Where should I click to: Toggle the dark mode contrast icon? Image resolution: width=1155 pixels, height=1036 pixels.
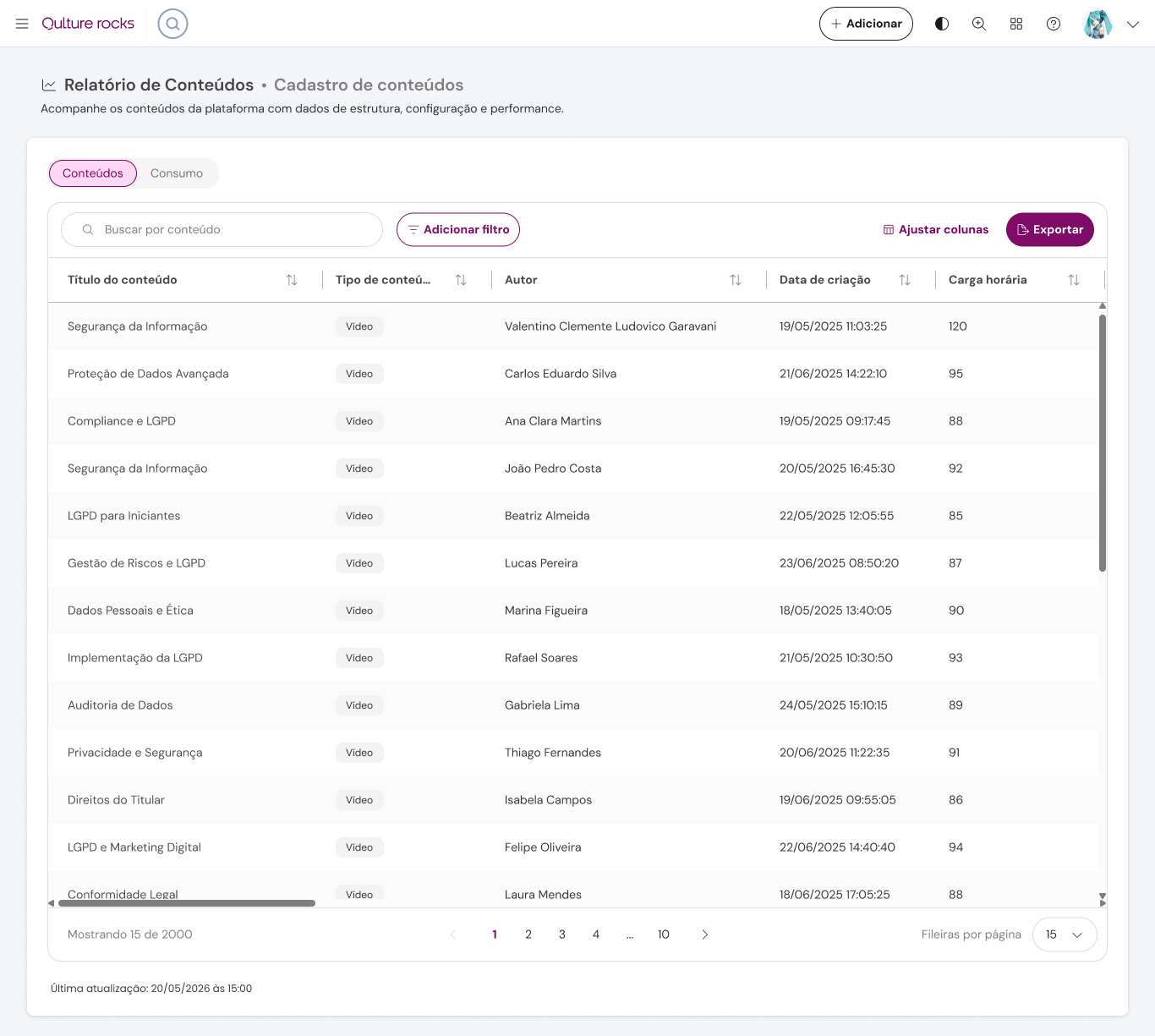(942, 24)
